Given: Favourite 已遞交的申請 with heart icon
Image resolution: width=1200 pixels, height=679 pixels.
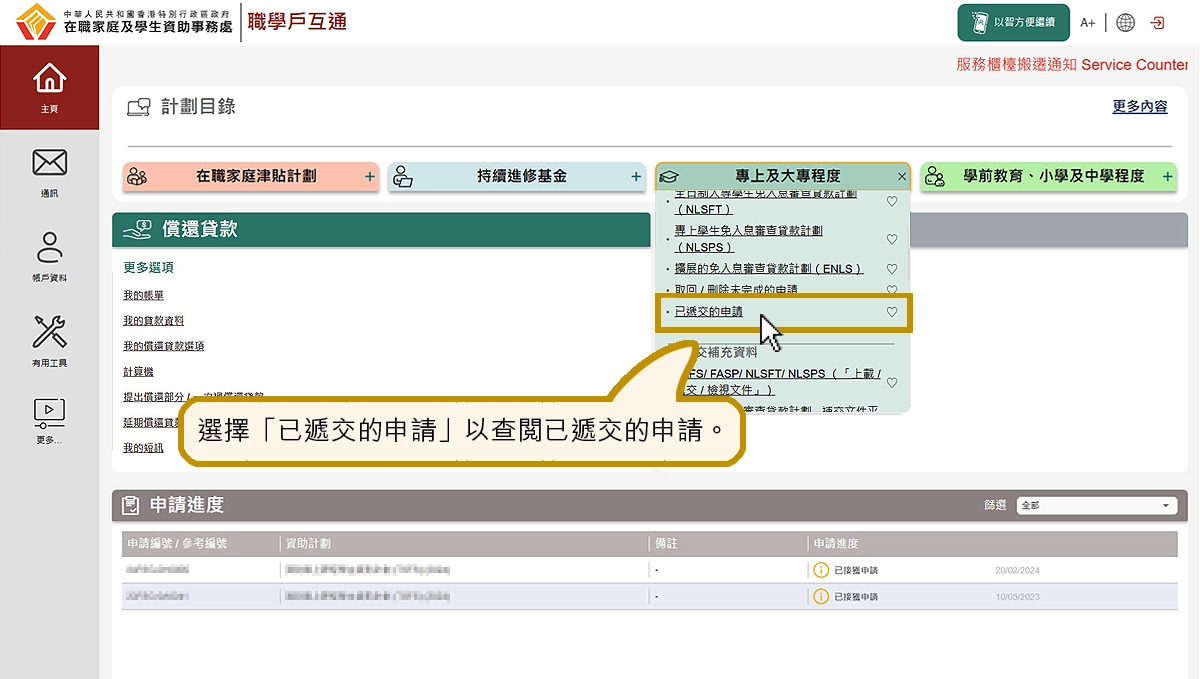Looking at the screenshot, I should [892, 312].
